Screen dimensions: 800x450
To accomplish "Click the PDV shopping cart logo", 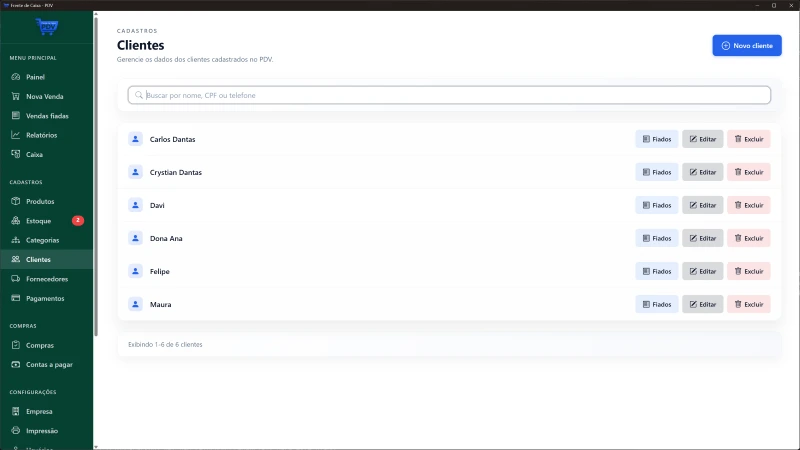I will coord(46,28).
